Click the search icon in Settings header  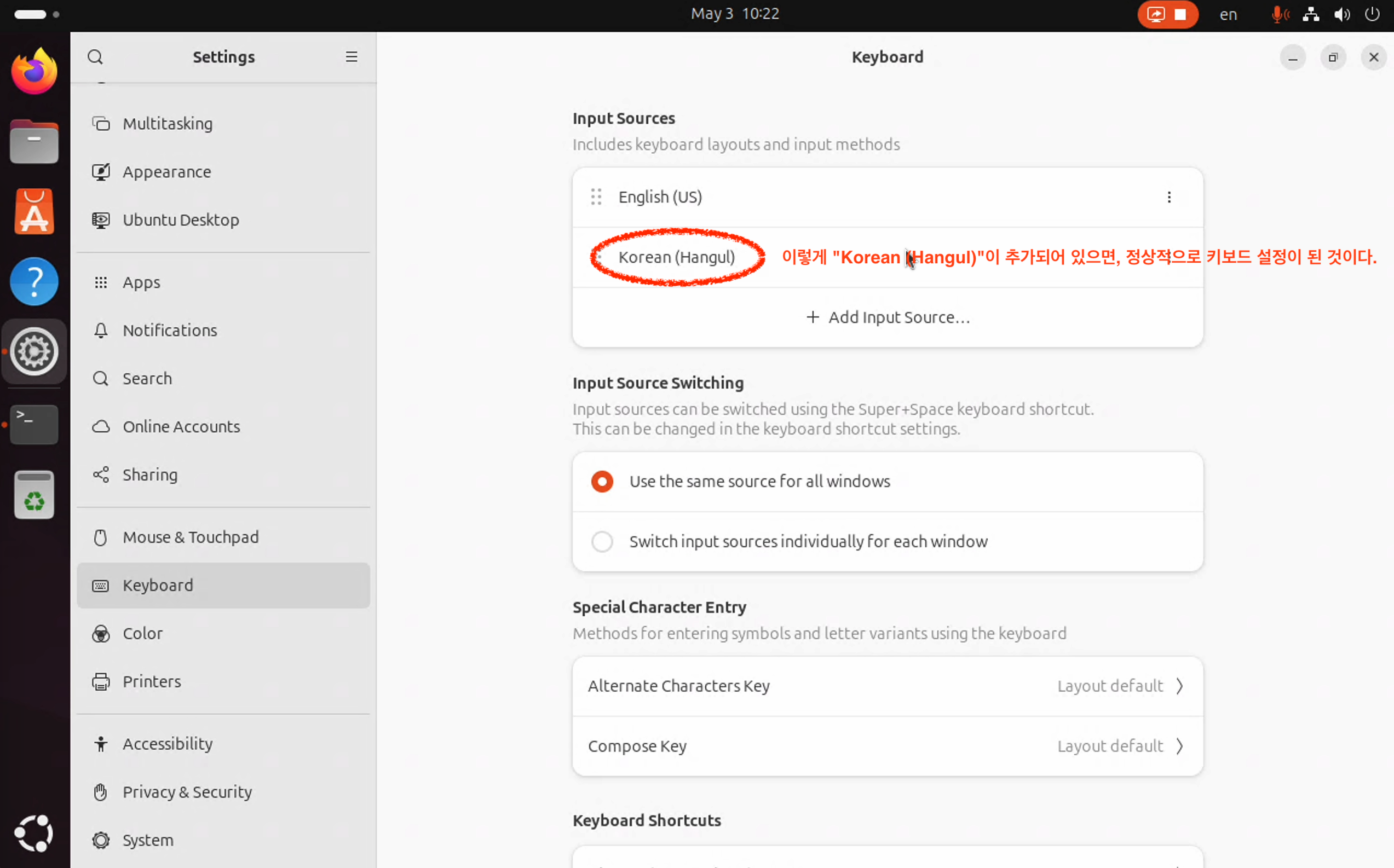coord(95,57)
